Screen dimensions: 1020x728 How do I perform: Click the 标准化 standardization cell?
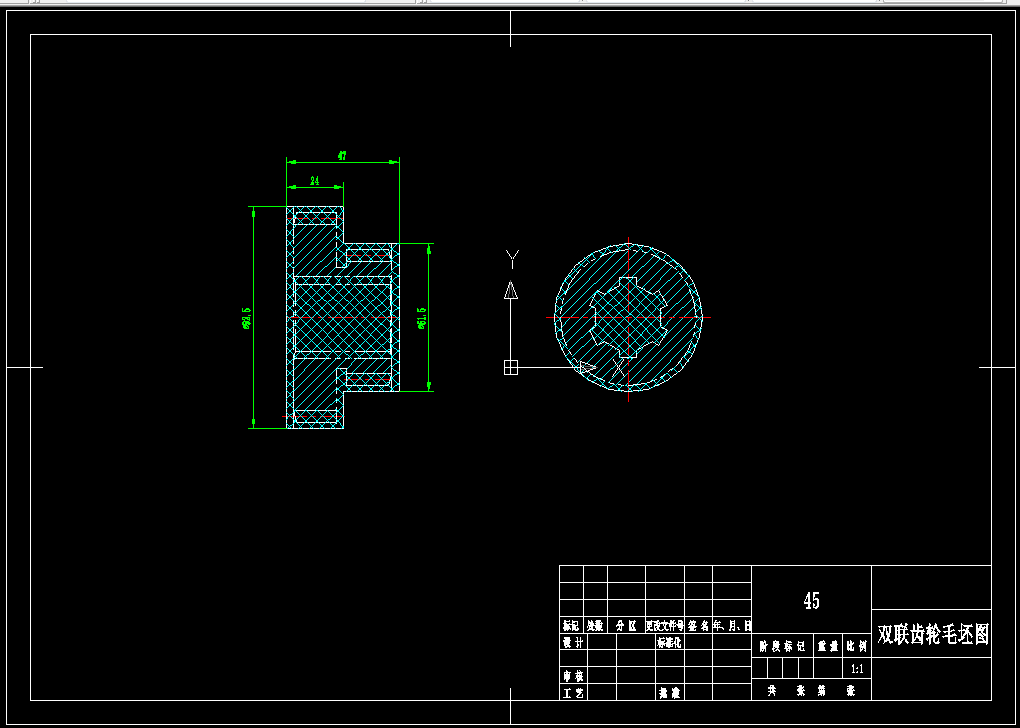coord(669,642)
